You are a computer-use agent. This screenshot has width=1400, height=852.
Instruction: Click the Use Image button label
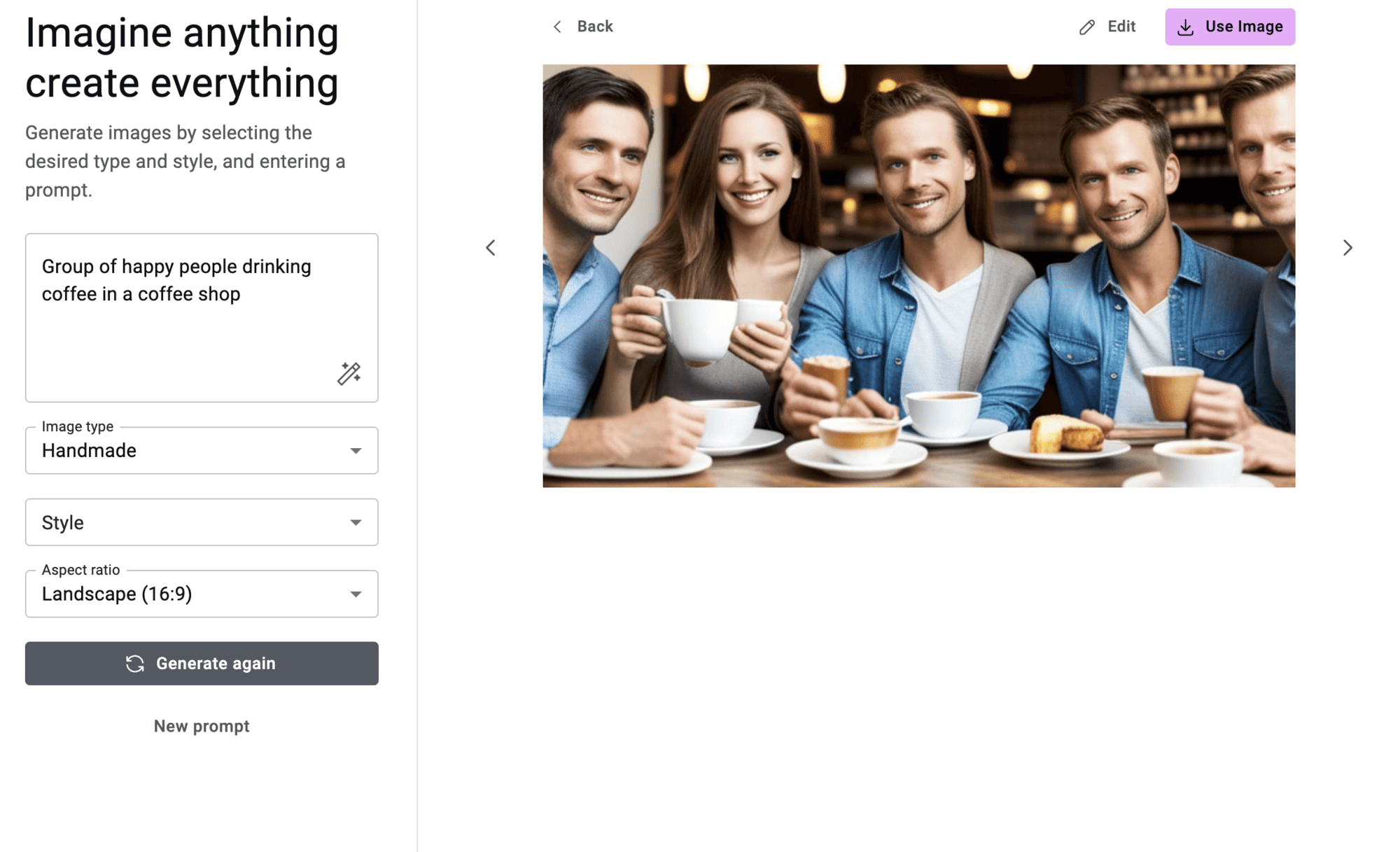pos(1244,27)
